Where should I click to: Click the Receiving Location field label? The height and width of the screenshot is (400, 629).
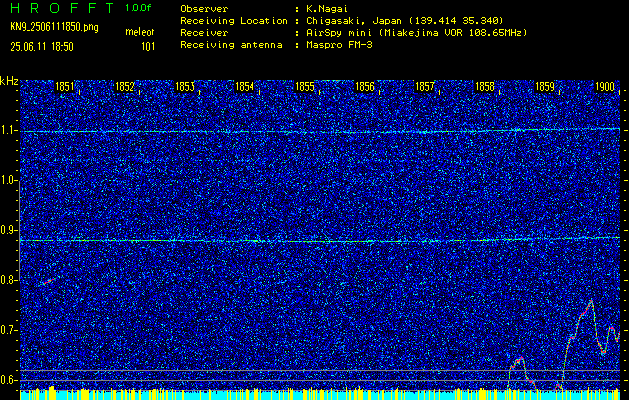[x=234, y=20]
